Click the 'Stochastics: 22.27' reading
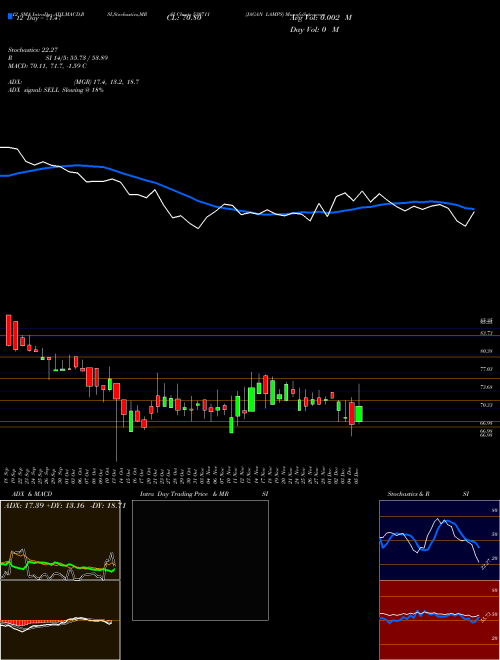This screenshot has width=500, height=660. tap(32, 50)
